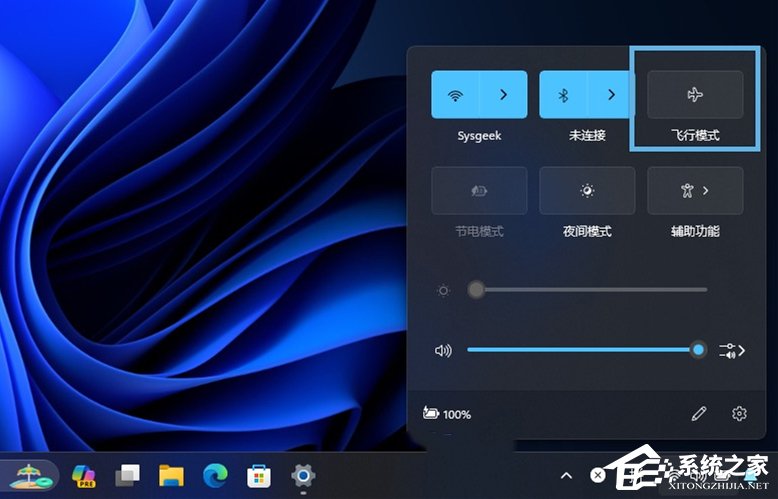Open the beach widgets taskbar button
778x499 pixels.
[30, 476]
